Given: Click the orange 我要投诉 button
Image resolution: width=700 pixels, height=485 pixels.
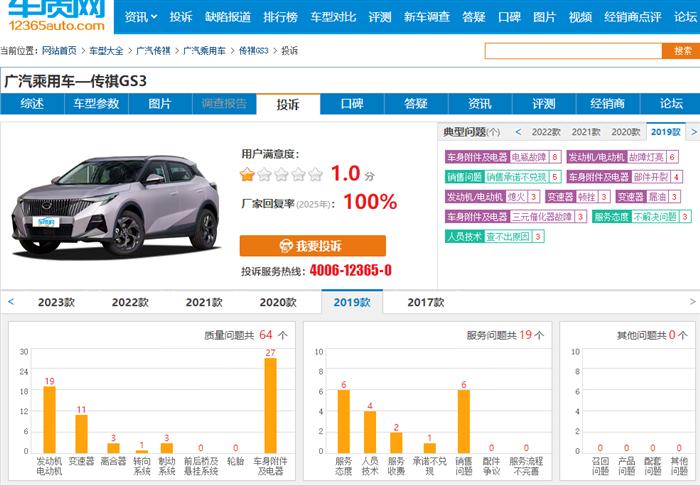Looking at the screenshot, I should click(312, 246).
